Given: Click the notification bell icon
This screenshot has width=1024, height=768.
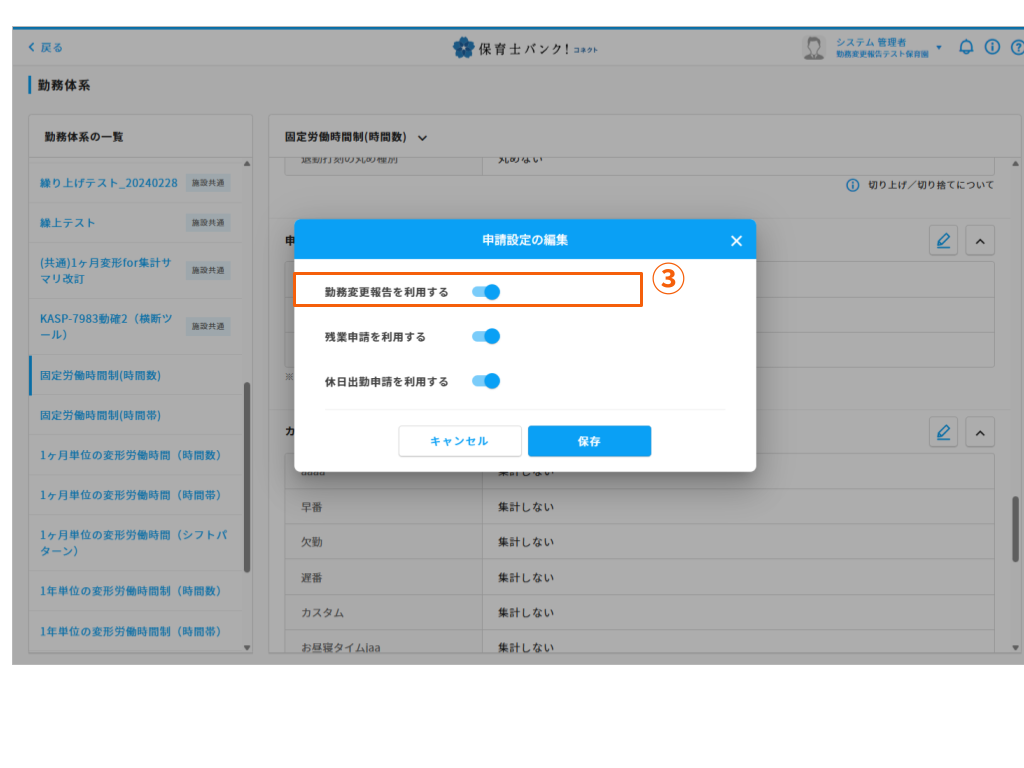Looking at the screenshot, I should click(966, 47).
